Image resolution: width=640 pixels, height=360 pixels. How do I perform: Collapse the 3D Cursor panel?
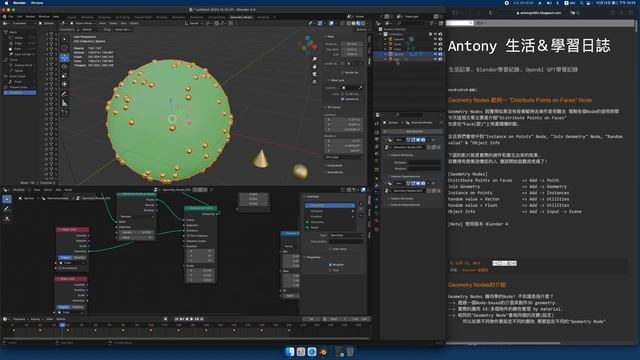click(333, 107)
